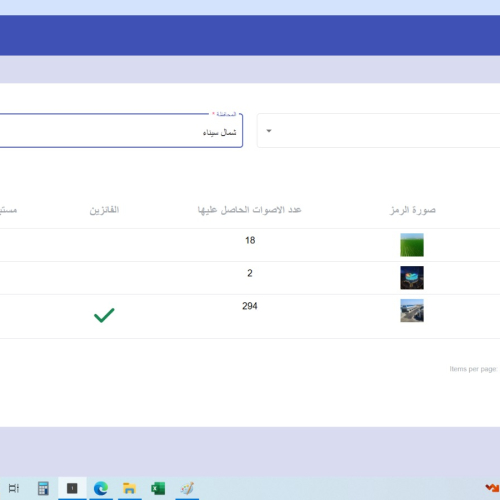Open File Explorer from the taskbar
This screenshot has width=500, height=500.
tap(129, 488)
